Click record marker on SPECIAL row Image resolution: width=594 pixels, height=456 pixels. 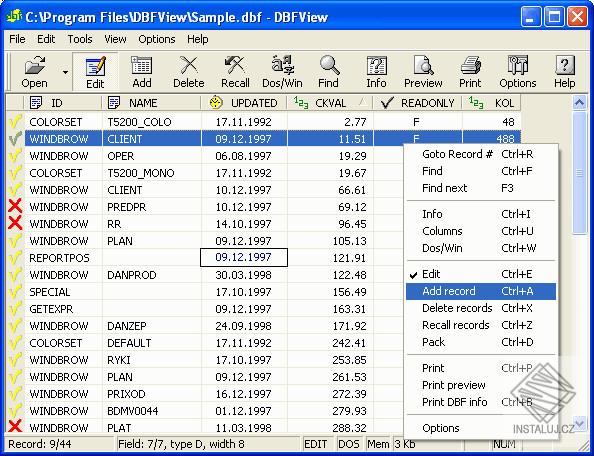click(15, 292)
